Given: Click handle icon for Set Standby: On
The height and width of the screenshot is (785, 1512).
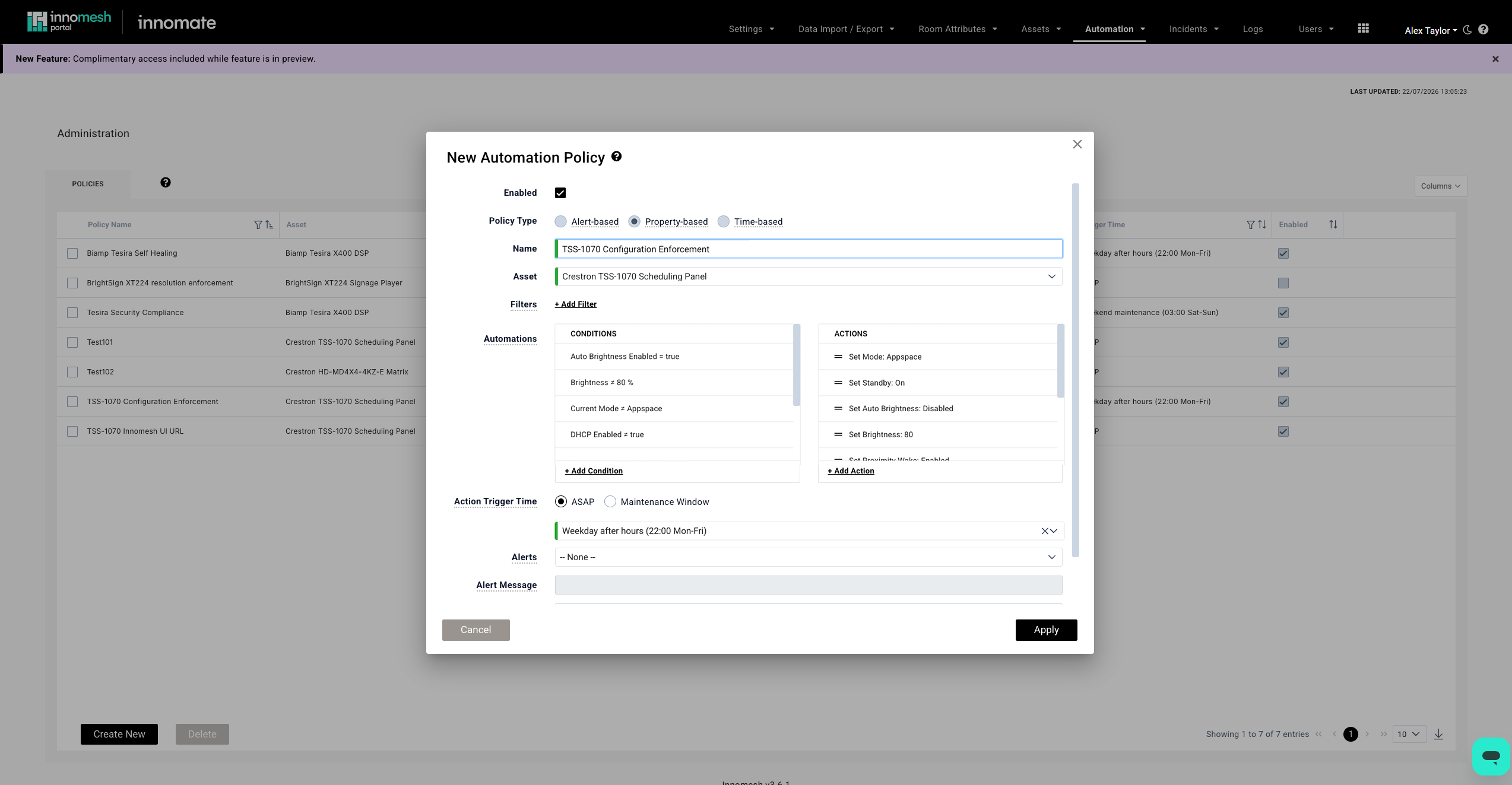Looking at the screenshot, I should 838,383.
